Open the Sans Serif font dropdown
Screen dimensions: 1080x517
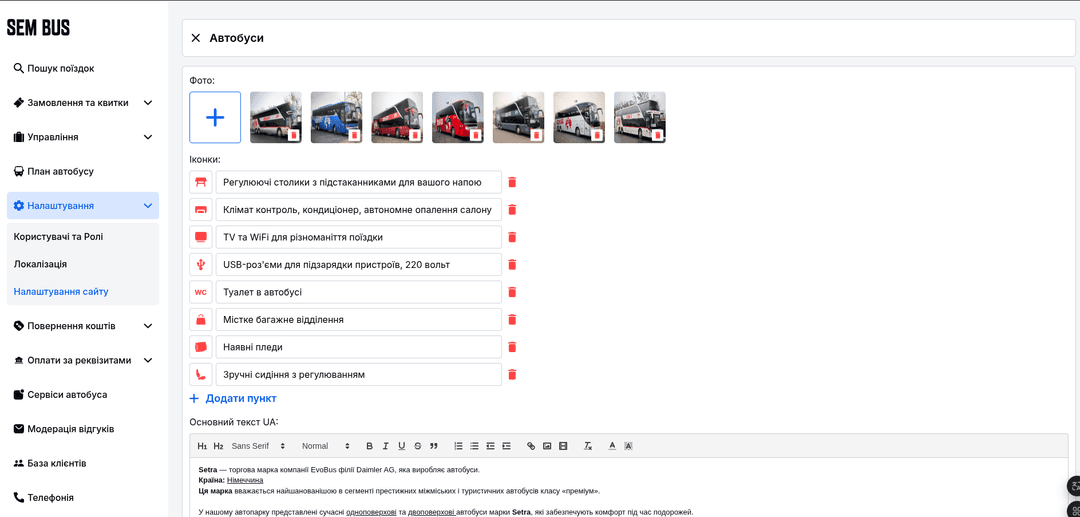coord(258,446)
